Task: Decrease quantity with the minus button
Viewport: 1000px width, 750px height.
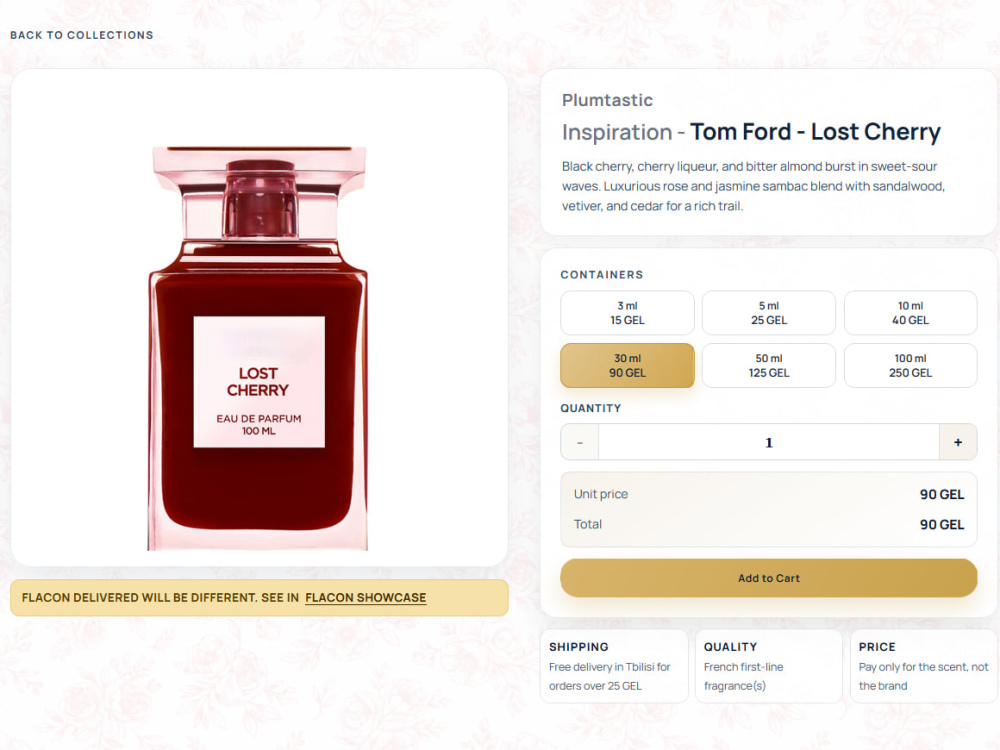Action: (580, 442)
